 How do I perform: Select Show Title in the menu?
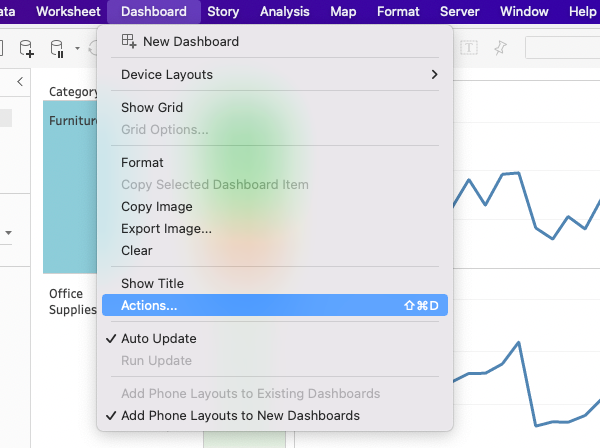(x=152, y=284)
